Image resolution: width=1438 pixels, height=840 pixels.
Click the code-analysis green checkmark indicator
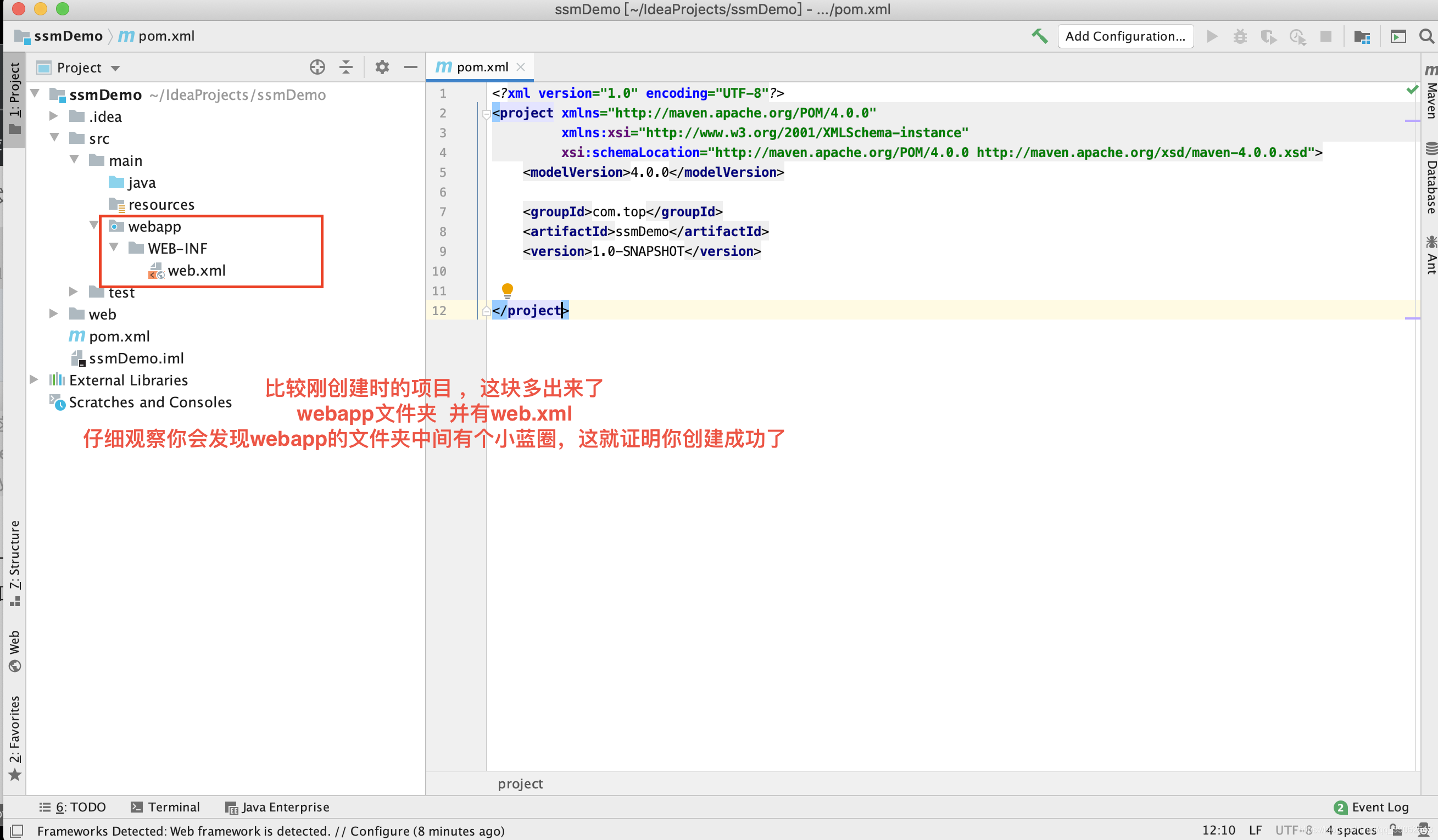(1412, 90)
